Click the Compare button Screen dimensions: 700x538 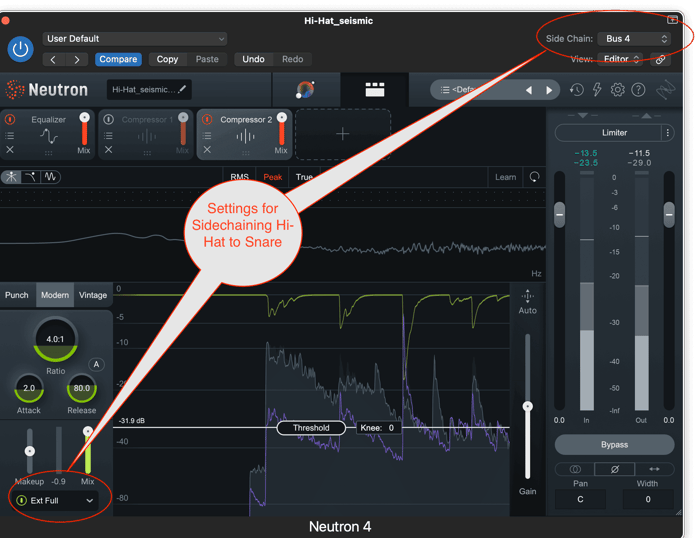click(118, 59)
